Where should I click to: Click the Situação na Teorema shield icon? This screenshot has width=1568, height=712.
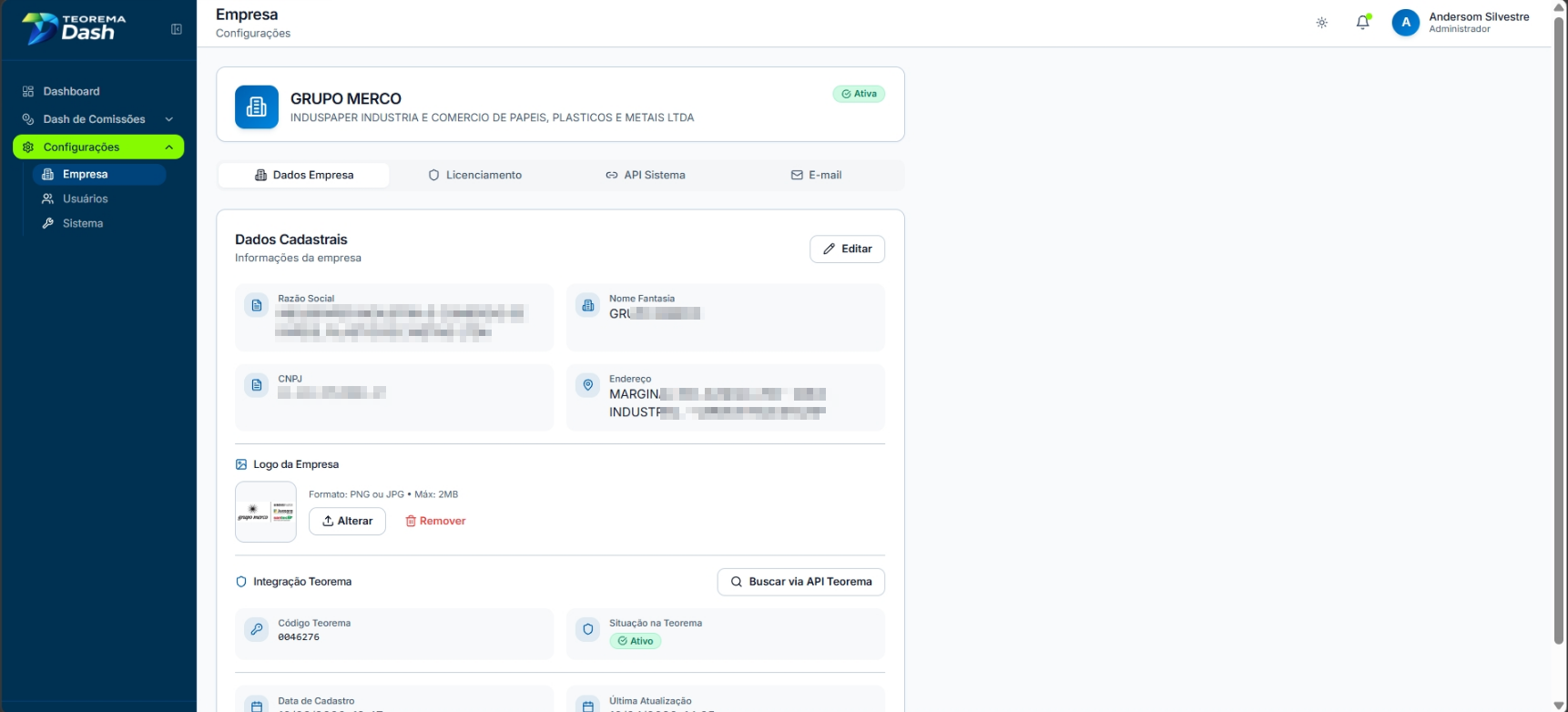(588, 629)
